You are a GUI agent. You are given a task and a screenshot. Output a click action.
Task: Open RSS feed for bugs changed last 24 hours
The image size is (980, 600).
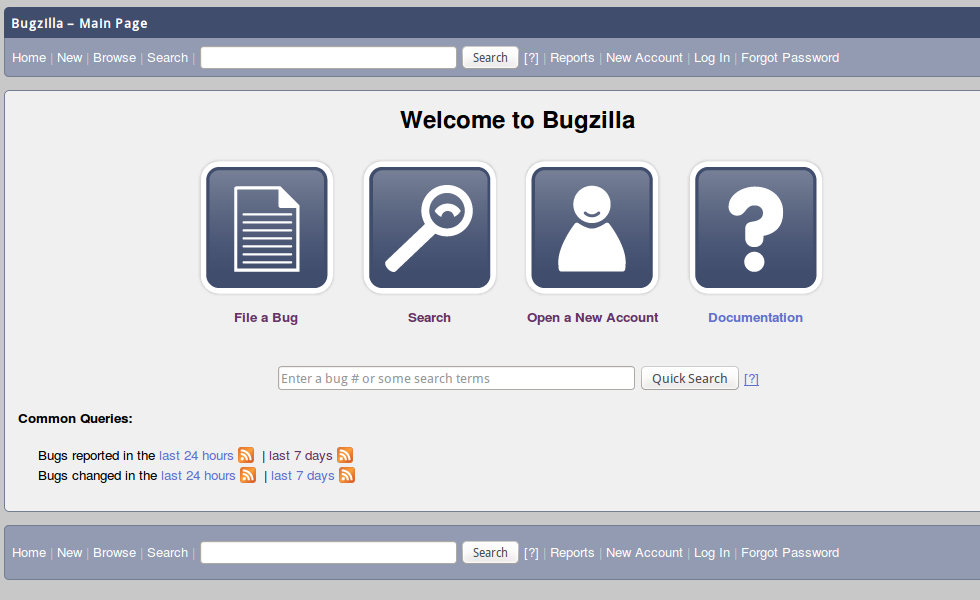[x=248, y=475]
